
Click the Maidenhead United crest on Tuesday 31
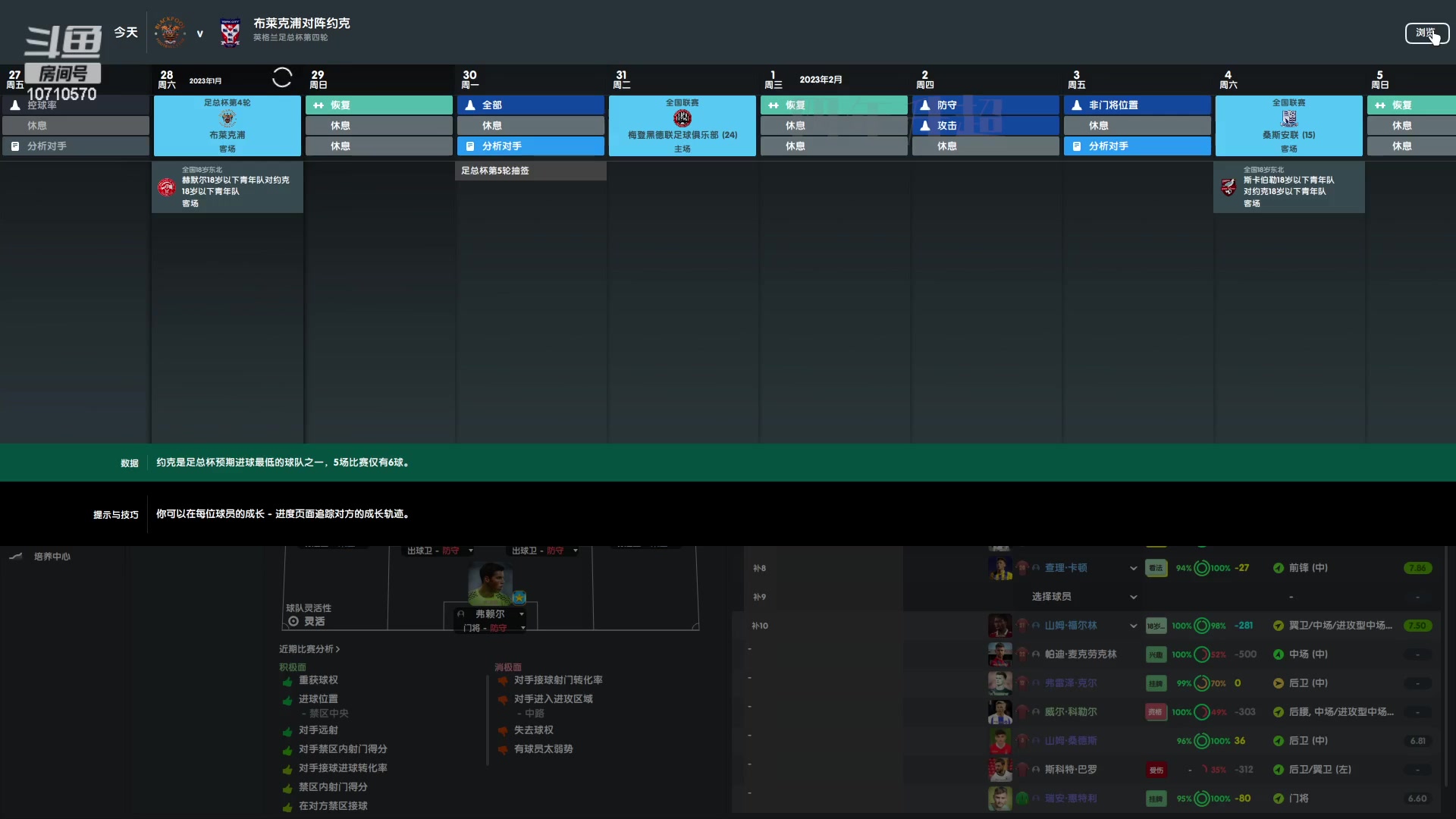(682, 118)
